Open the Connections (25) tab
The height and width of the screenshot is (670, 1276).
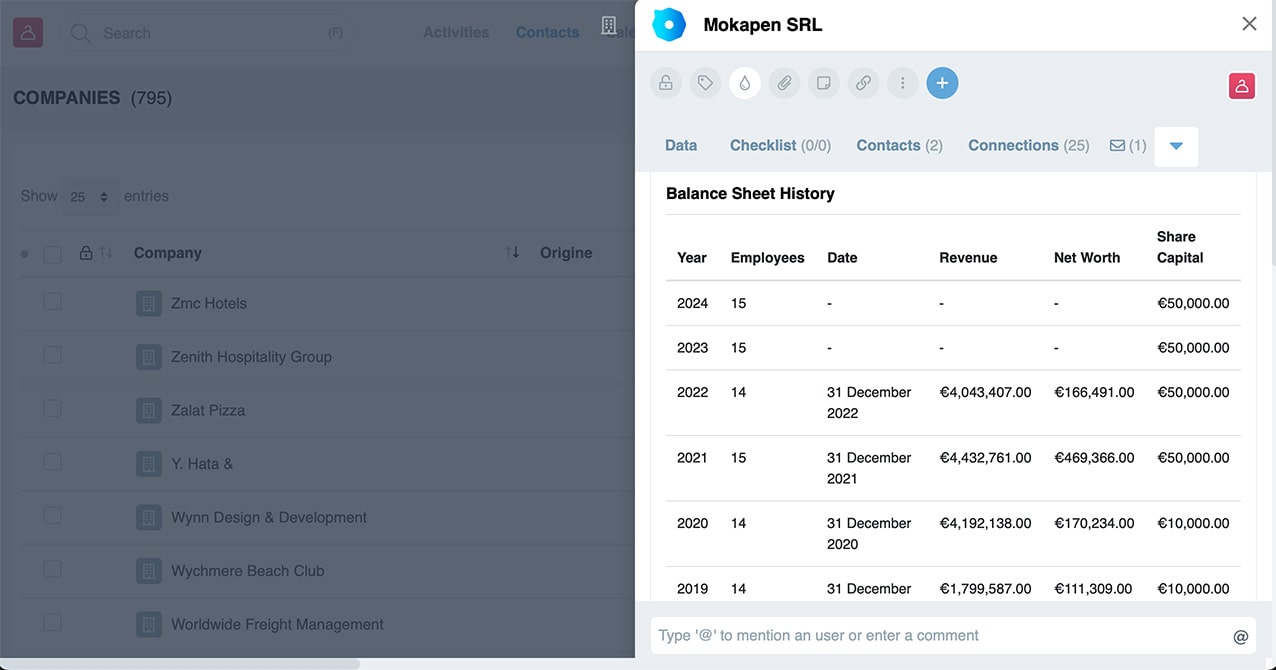tap(1028, 146)
